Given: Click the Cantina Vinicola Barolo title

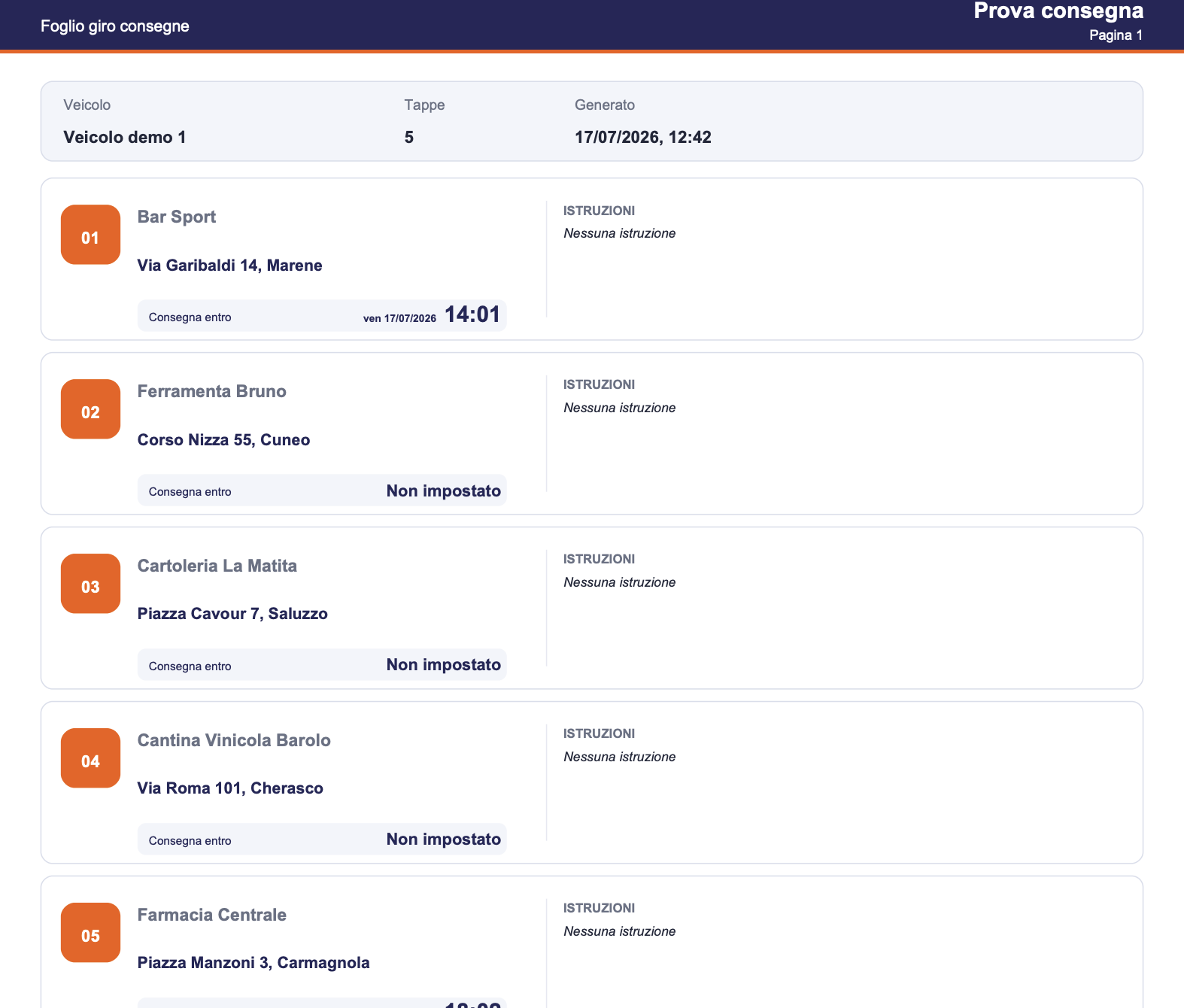Looking at the screenshot, I should coord(234,740).
